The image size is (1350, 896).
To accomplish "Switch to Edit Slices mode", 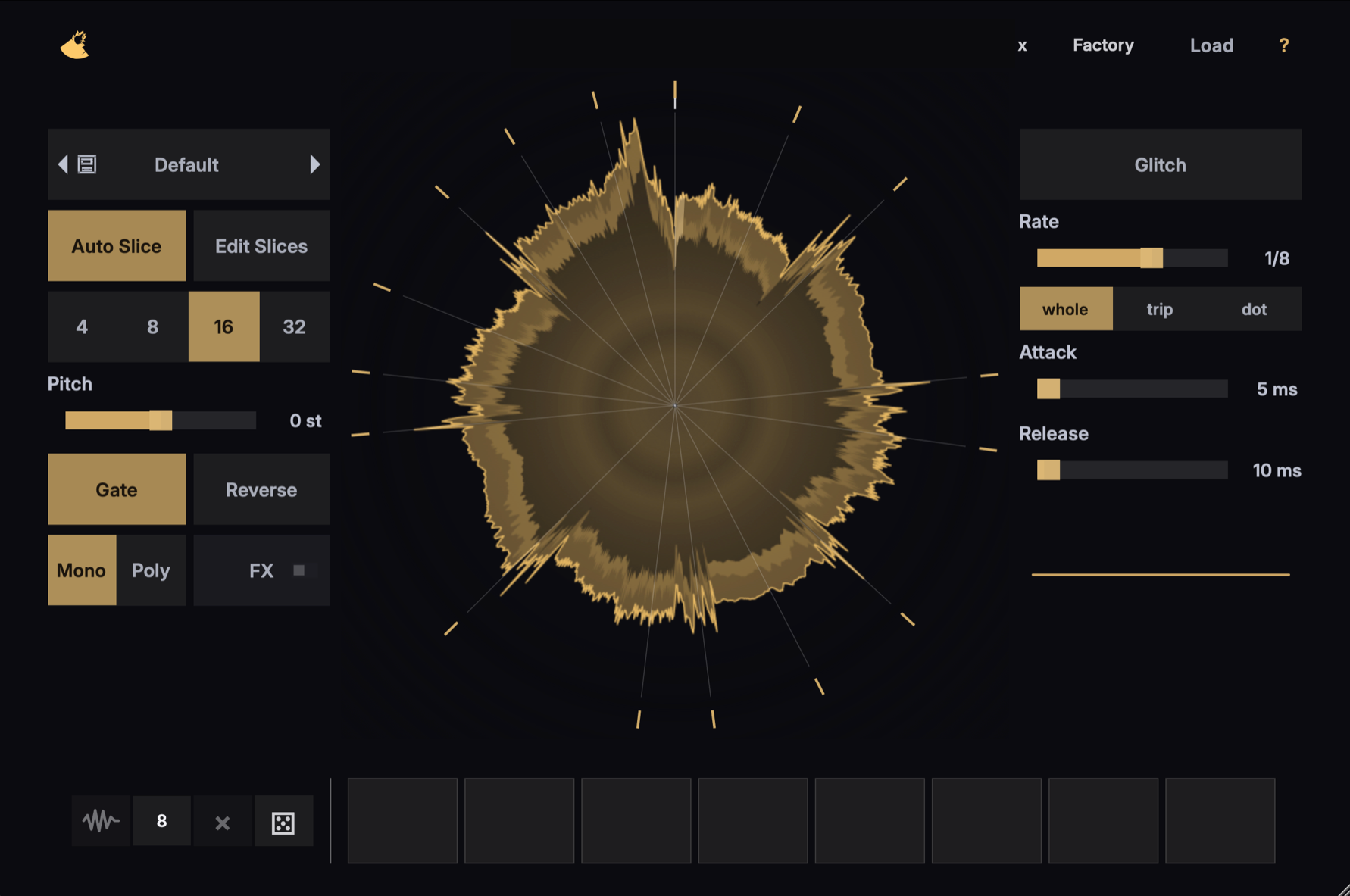I will [x=261, y=245].
